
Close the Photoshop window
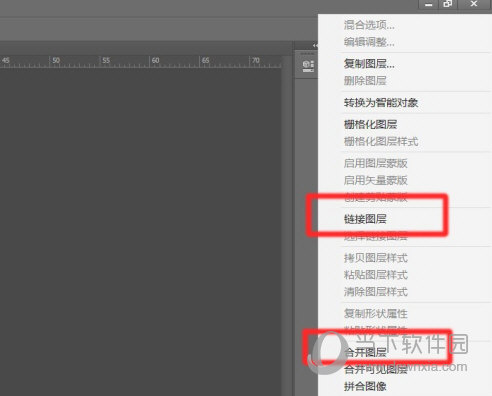[474, 4]
